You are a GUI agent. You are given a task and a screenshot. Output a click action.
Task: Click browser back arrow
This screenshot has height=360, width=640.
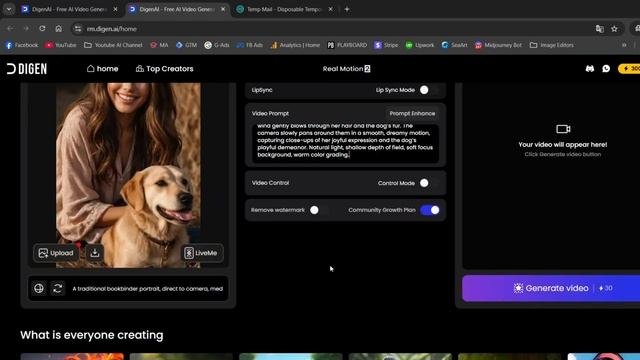[10, 29]
